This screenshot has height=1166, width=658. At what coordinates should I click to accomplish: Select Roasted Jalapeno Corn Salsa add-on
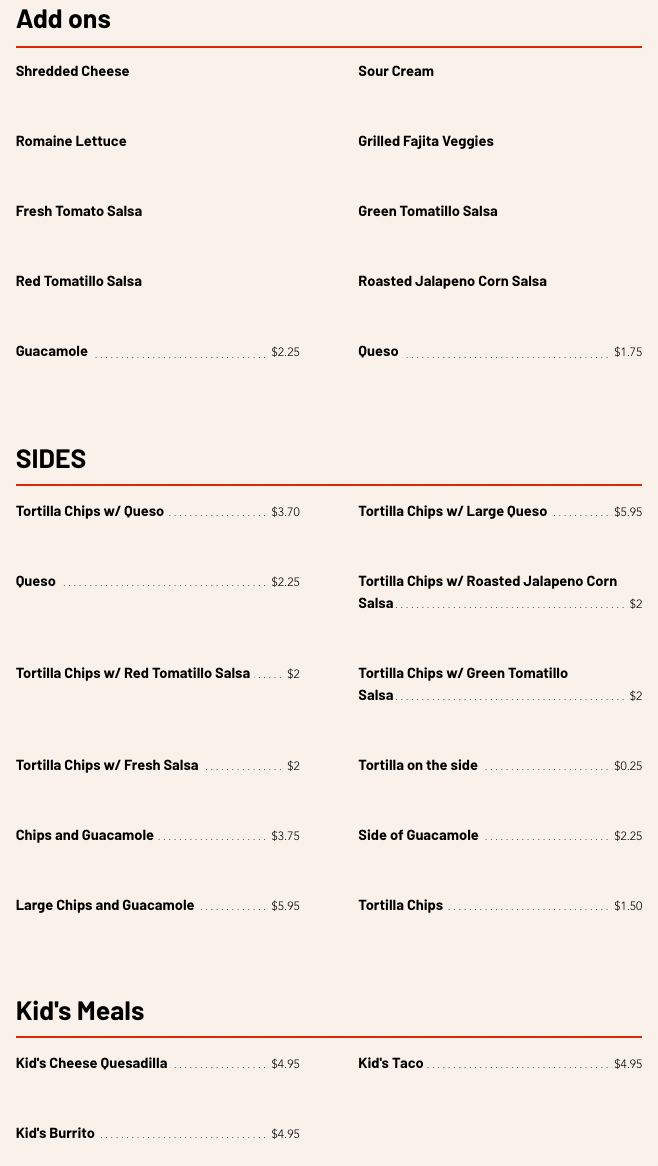point(452,281)
